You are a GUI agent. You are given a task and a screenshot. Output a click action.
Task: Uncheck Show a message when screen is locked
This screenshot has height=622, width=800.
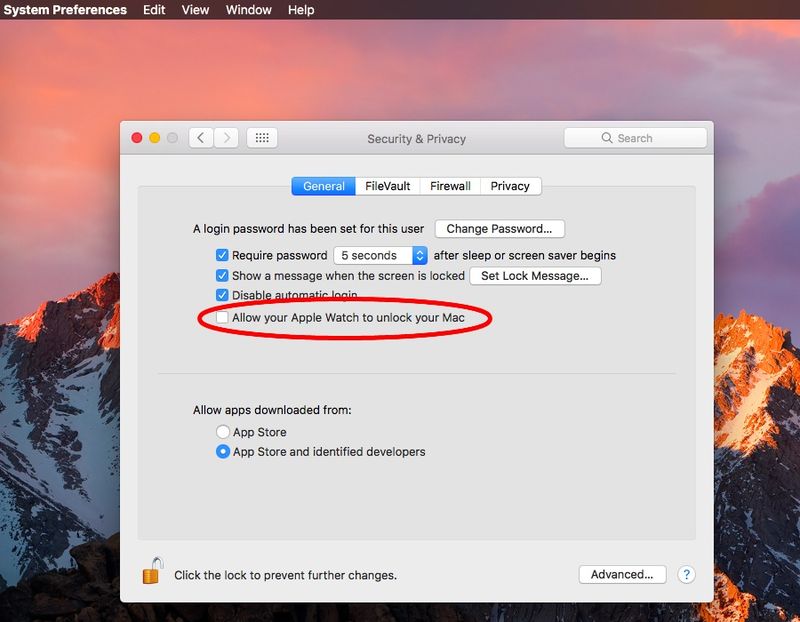222,276
